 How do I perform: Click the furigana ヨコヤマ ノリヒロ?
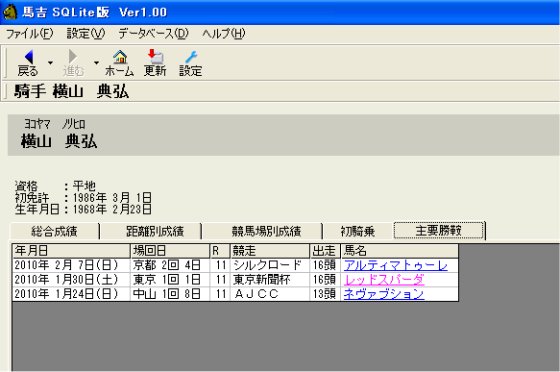pos(55,124)
